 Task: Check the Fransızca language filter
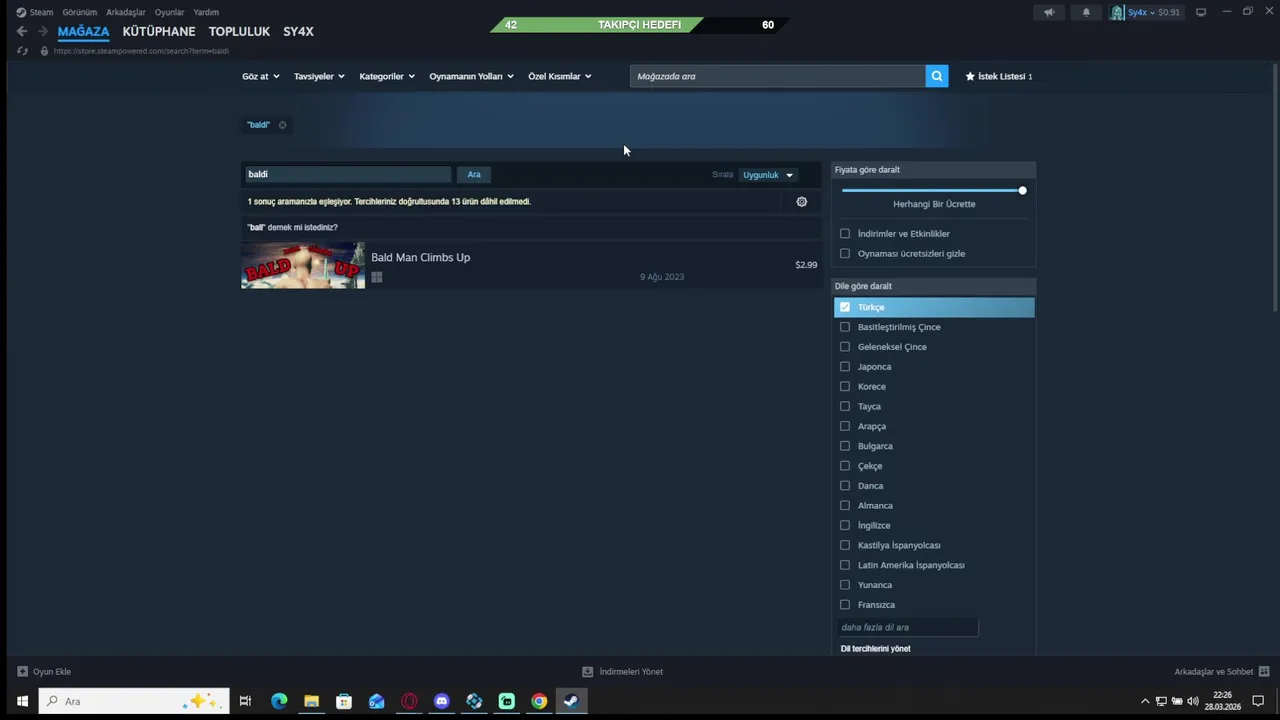coord(845,605)
